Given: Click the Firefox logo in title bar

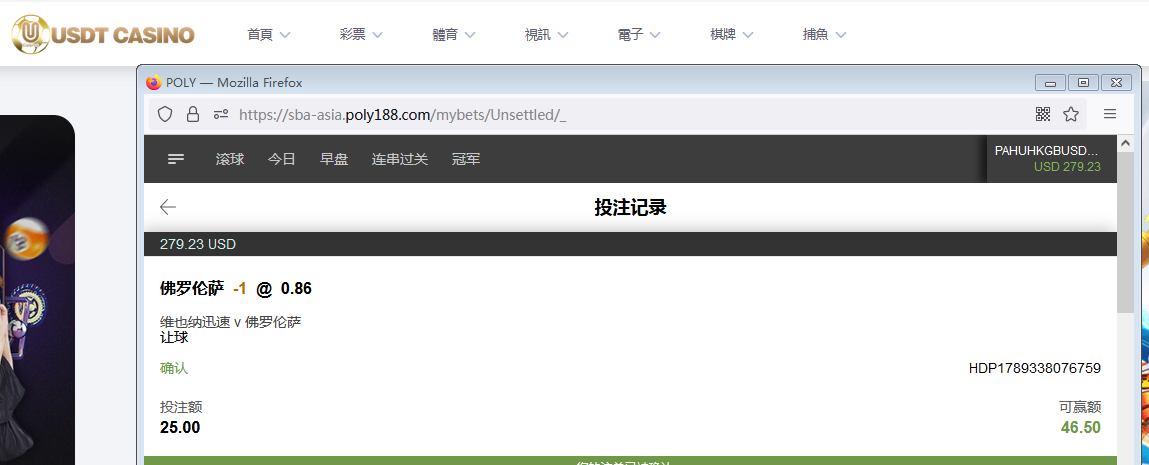Looking at the screenshot, I should pos(153,83).
